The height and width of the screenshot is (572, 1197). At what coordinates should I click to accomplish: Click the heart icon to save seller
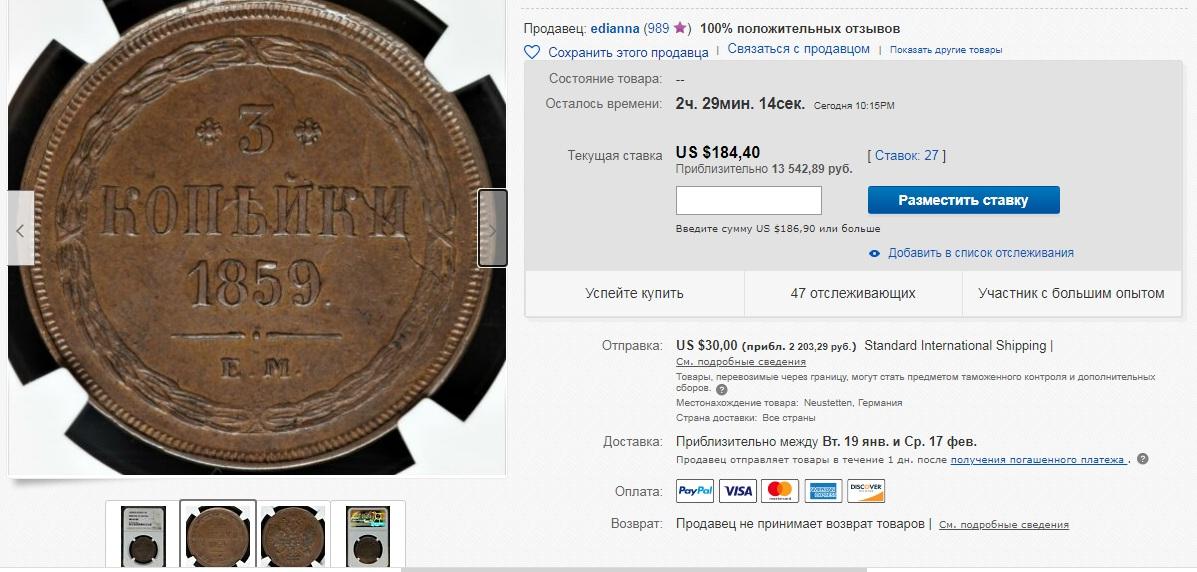tap(531, 52)
